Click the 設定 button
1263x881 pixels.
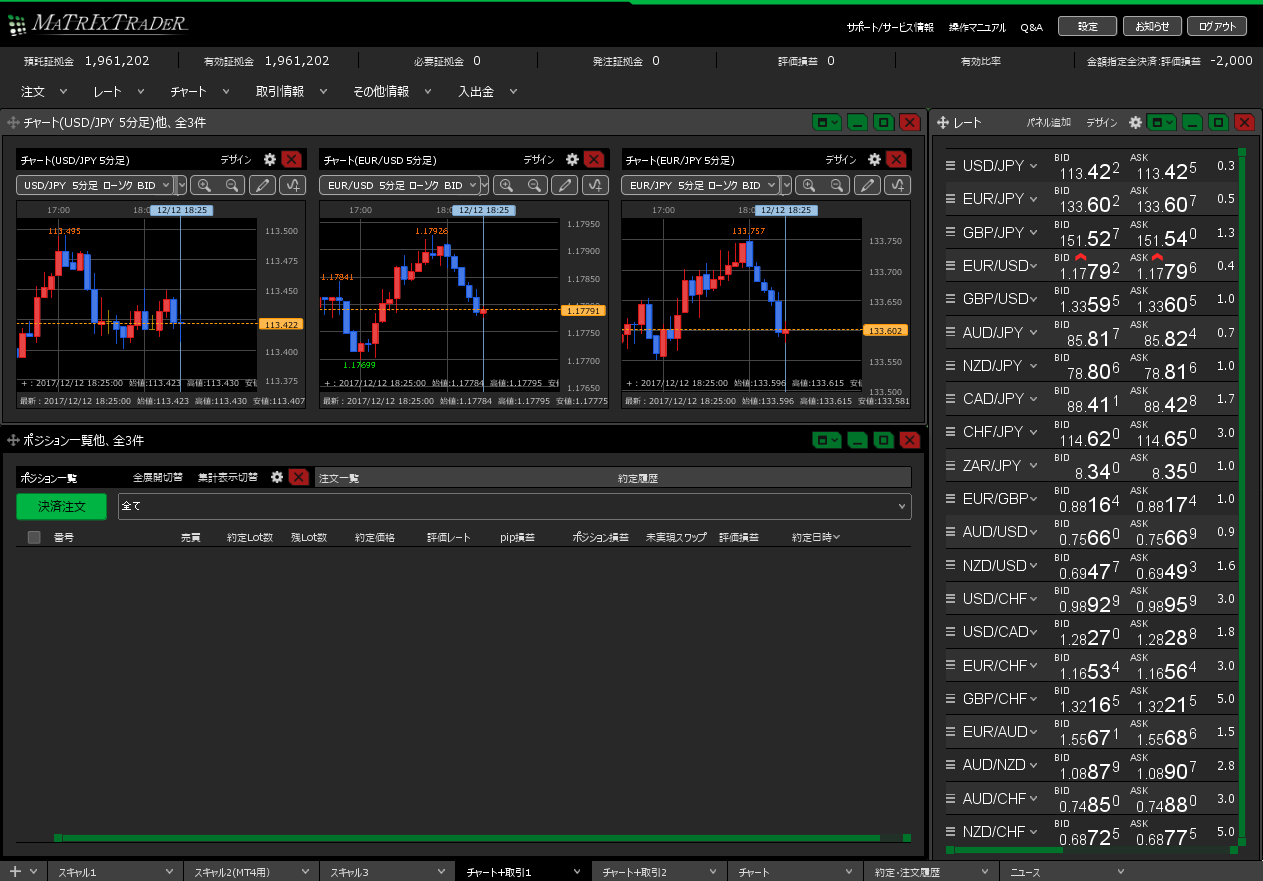(1088, 27)
